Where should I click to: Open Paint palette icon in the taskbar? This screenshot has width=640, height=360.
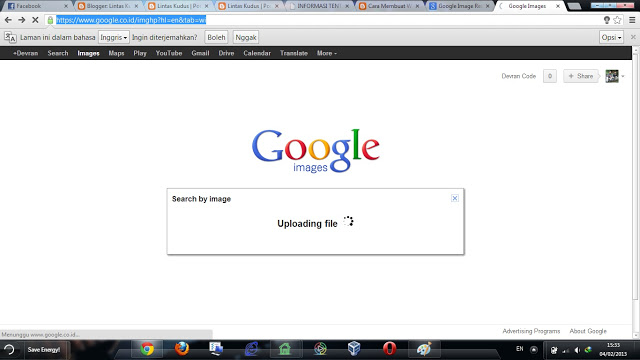pyautogui.click(x=424, y=349)
